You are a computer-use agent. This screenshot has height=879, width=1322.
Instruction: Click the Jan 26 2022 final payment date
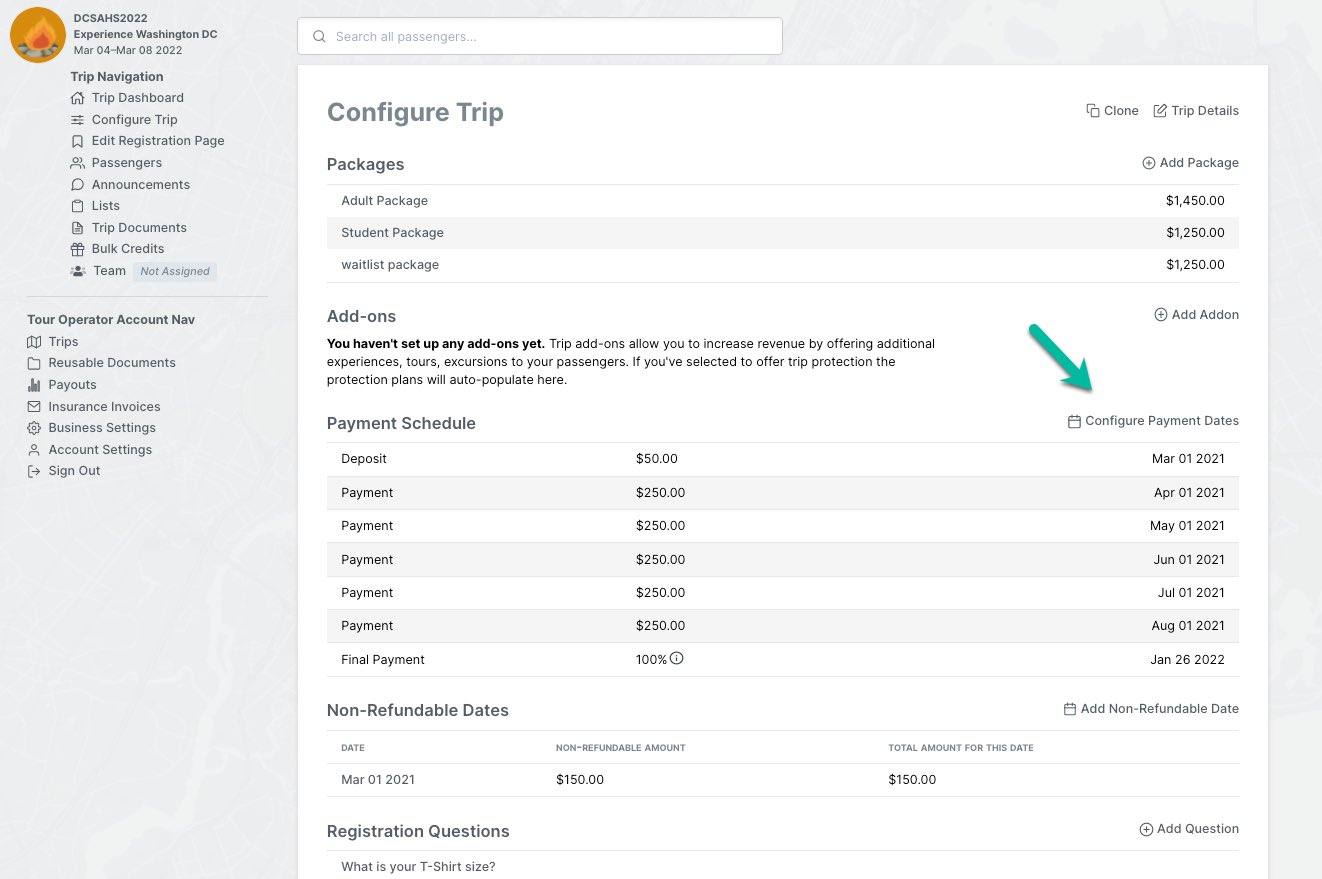click(x=1188, y=660)
